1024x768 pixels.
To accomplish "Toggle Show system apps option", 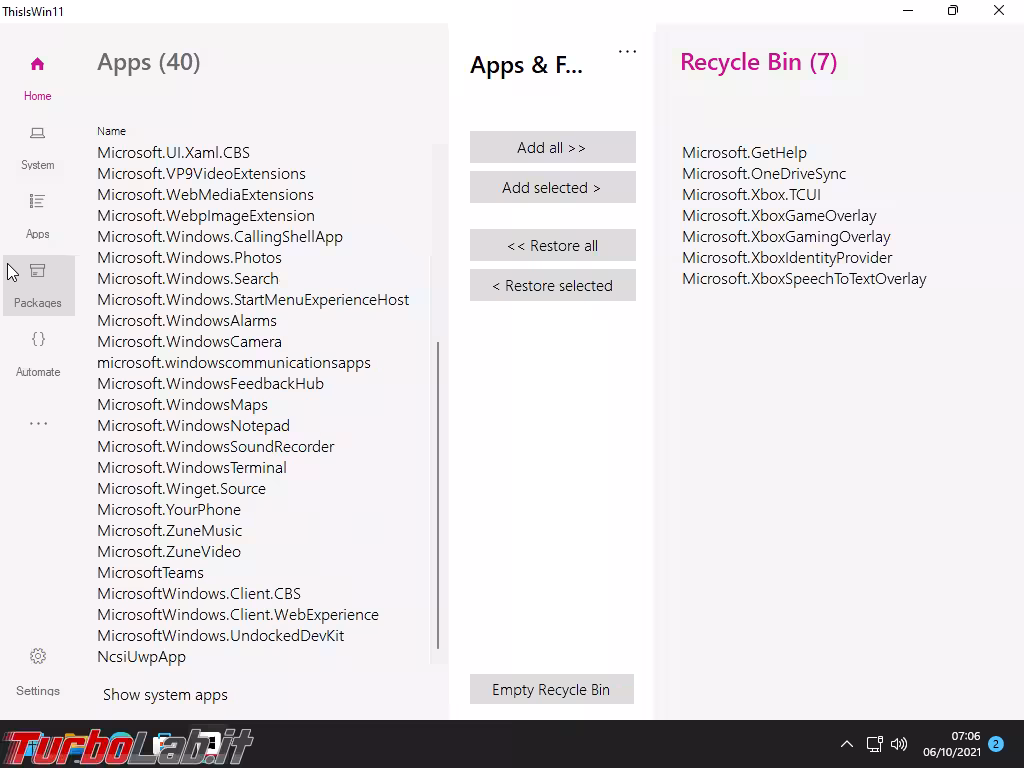I will [165, 695].
